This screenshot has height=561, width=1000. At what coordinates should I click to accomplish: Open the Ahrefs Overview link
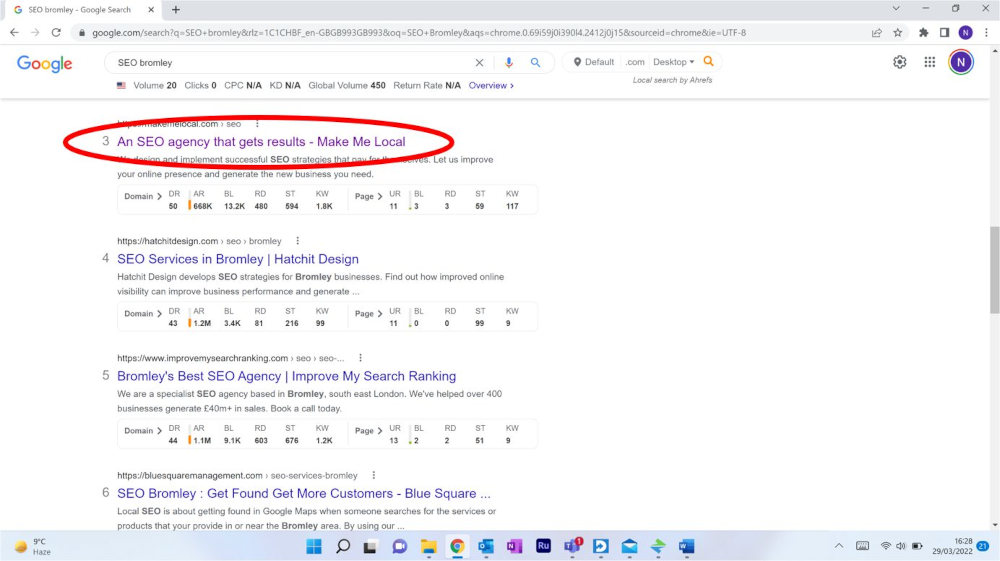click(491, 85)
